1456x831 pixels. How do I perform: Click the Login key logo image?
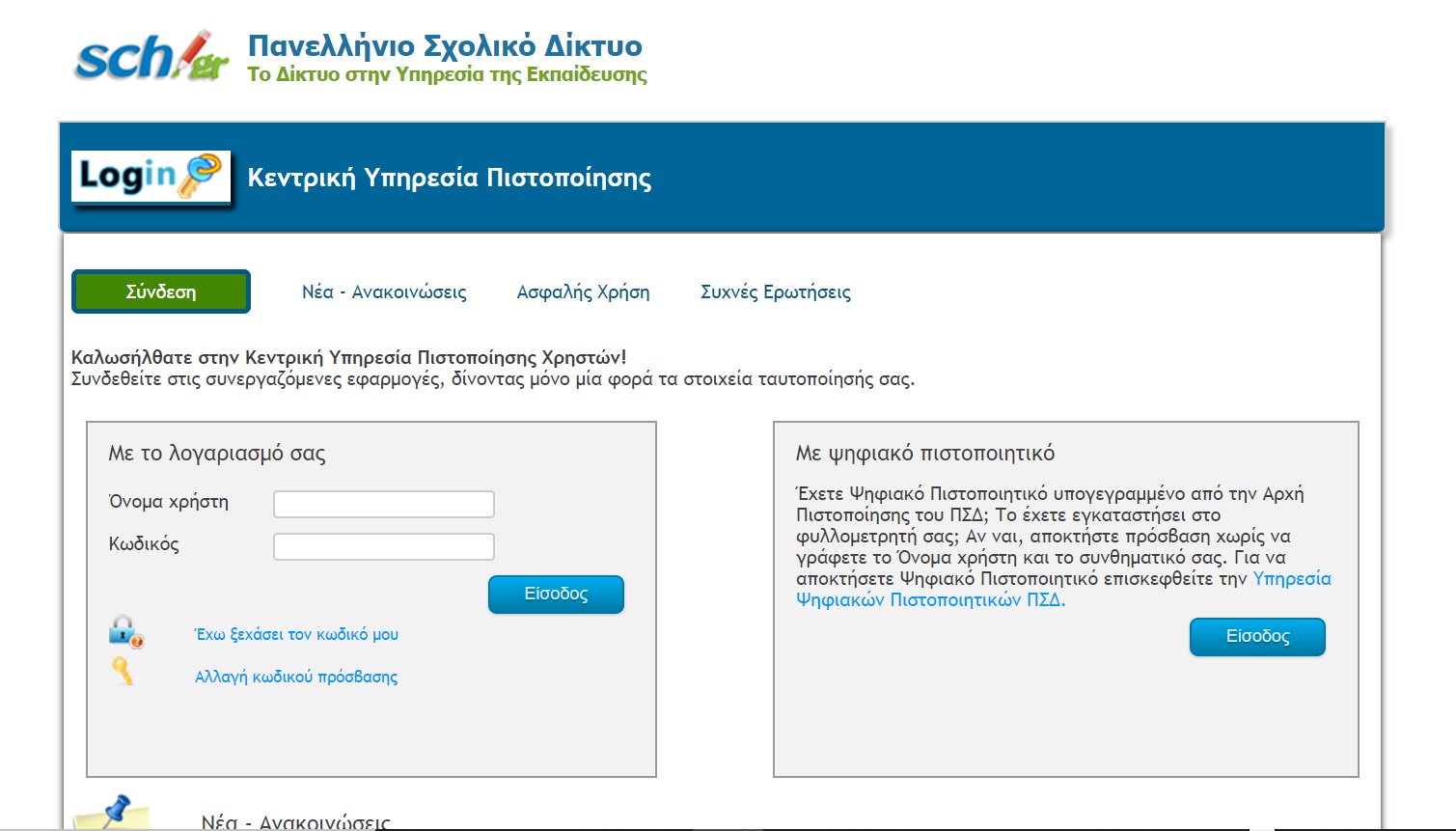click(x=151, y=177)
